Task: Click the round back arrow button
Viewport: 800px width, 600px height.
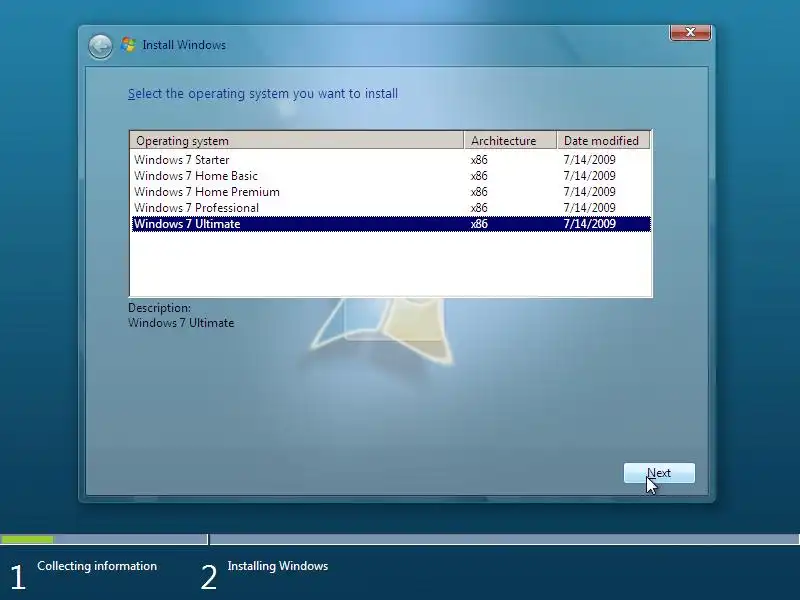Action: [100, 47]
